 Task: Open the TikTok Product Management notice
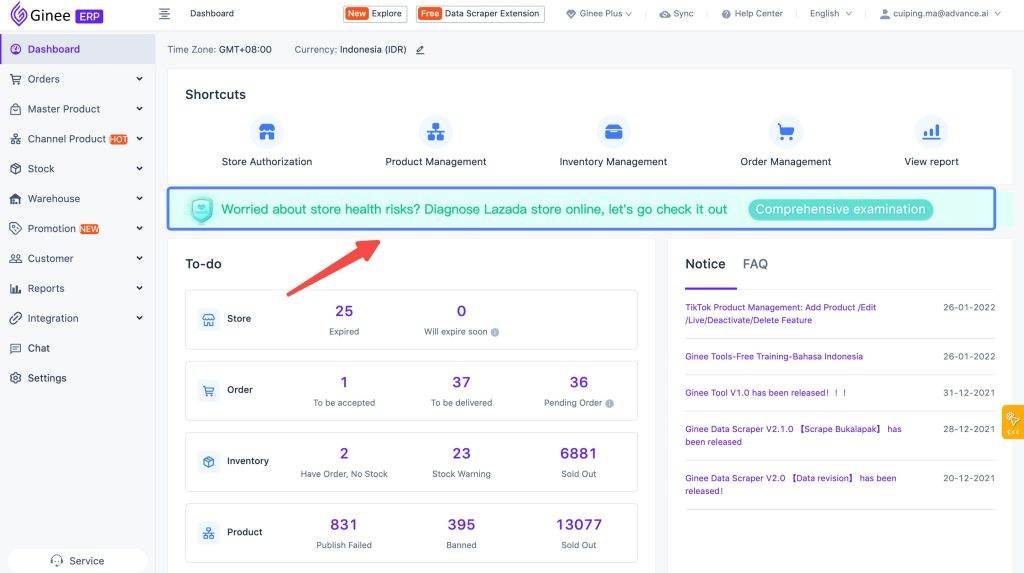tap(780, 314)
